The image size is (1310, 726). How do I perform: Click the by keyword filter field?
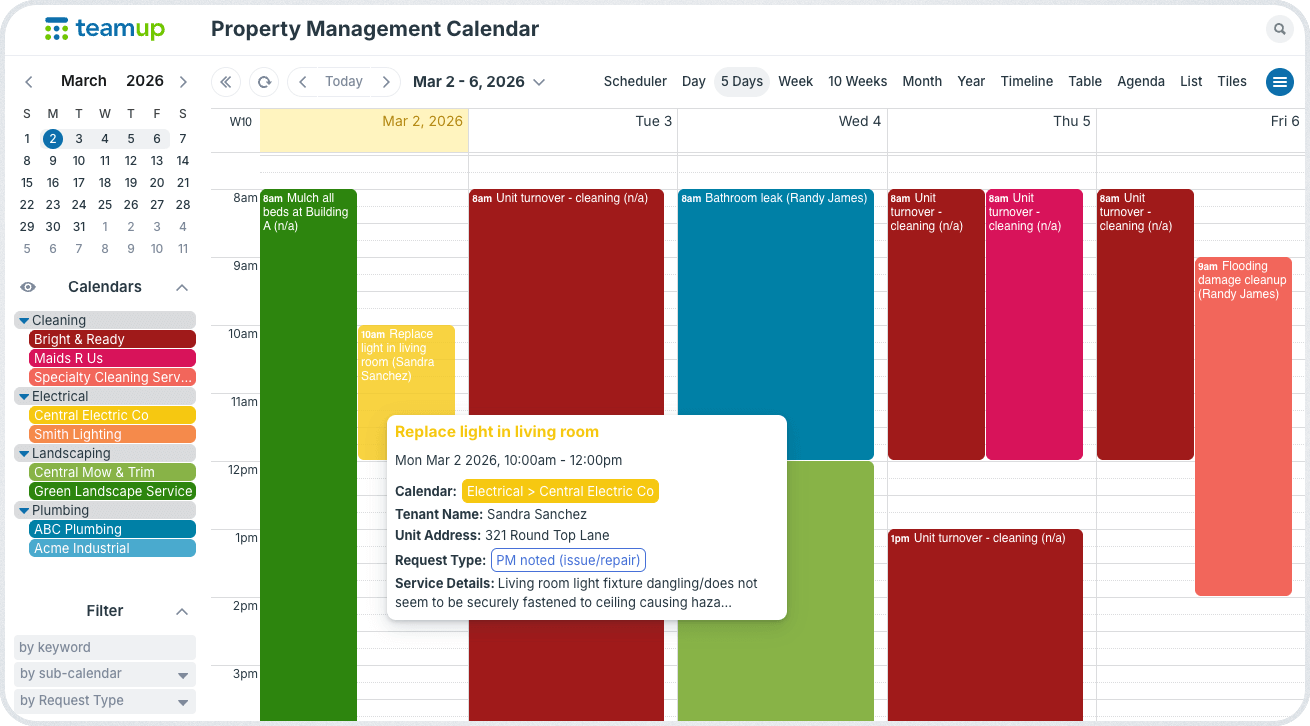(x=105, y=647)
